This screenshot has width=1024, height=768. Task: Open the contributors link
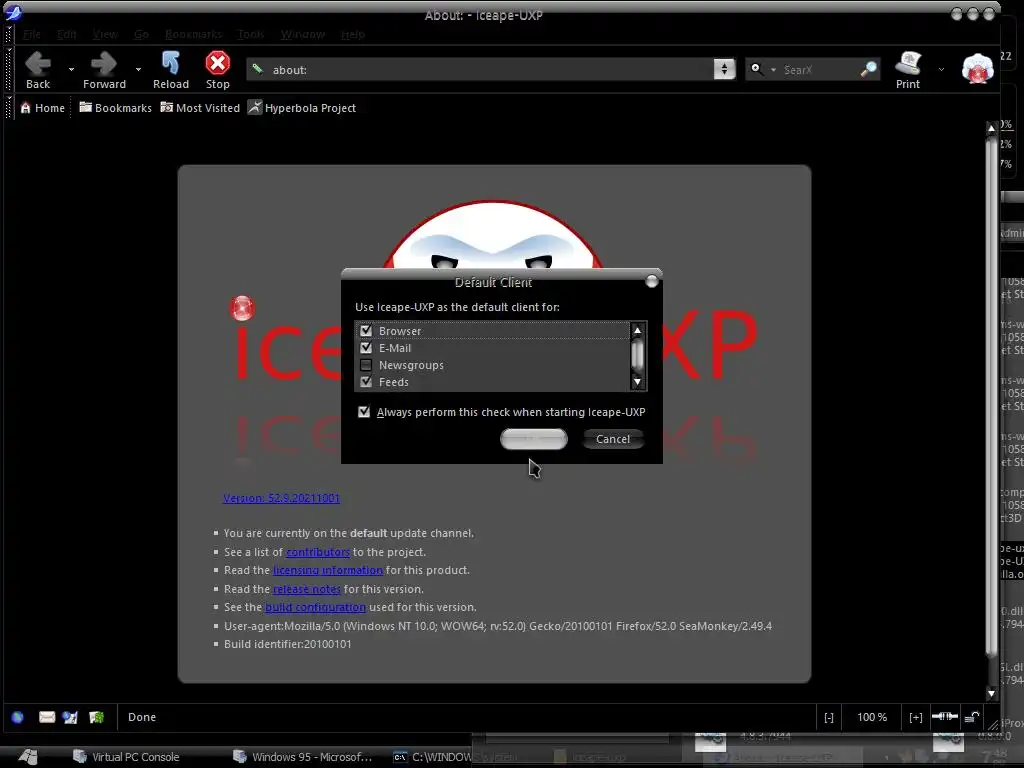[318, 552]
